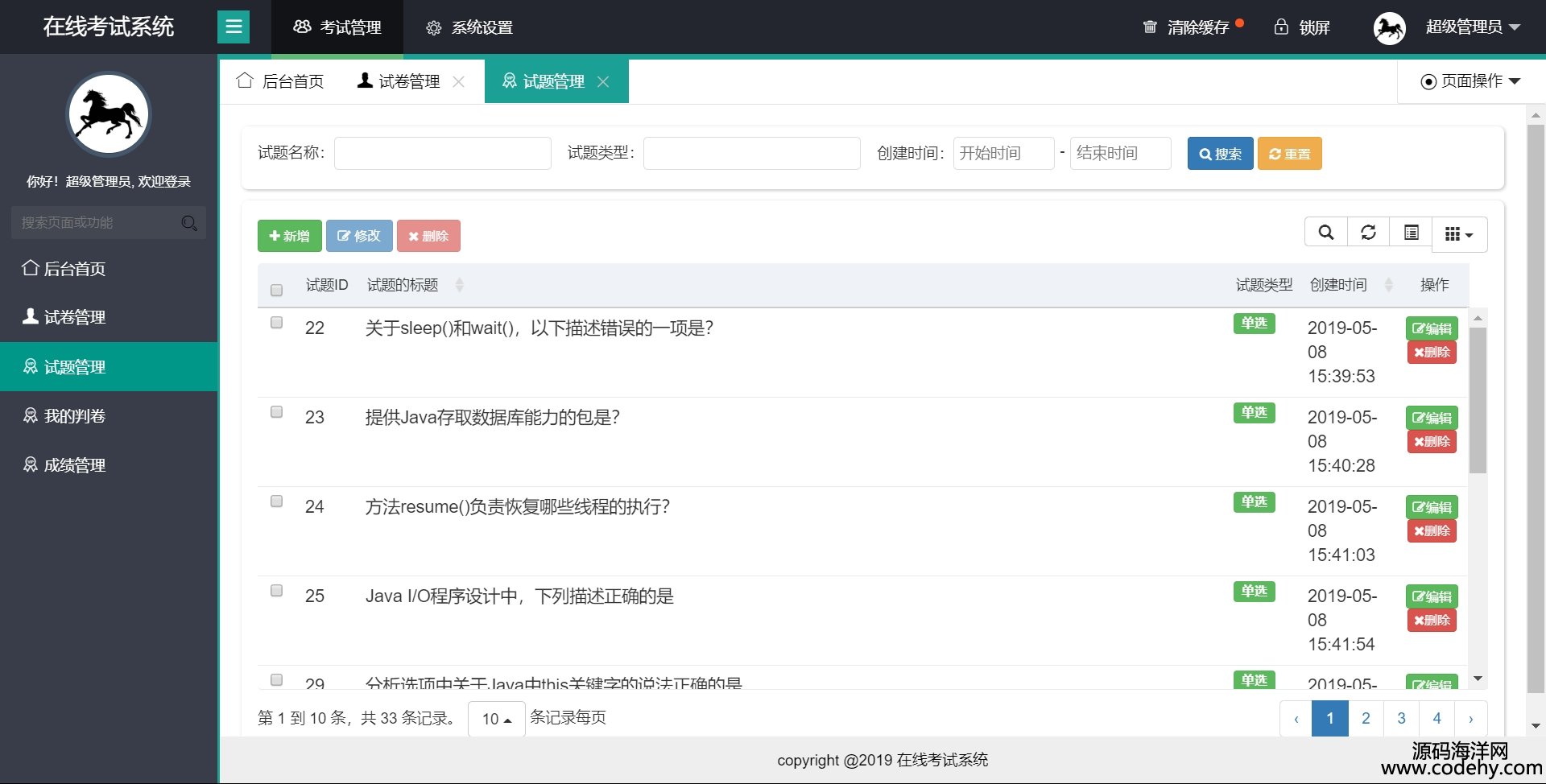Delete question 24 with 删除 button
Screen dimensions: 1546x784
[1432, 531]
